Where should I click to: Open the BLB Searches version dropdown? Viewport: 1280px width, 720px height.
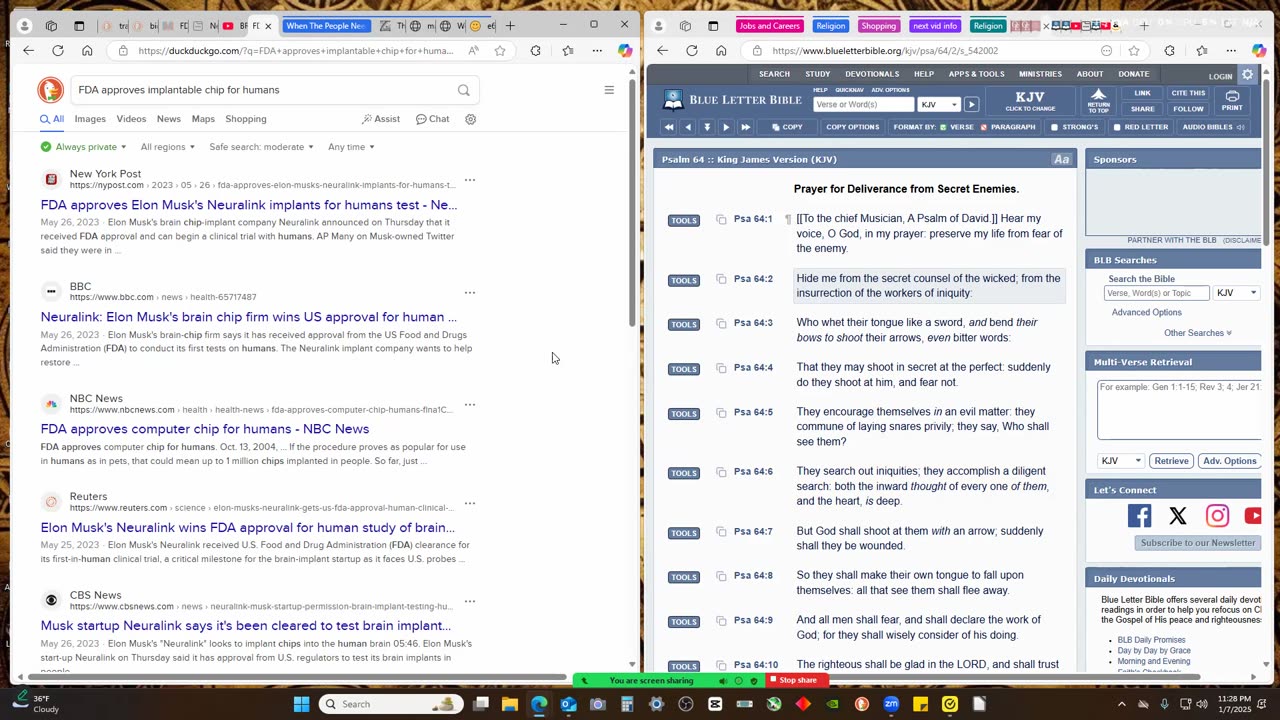tap(1237, 293)
